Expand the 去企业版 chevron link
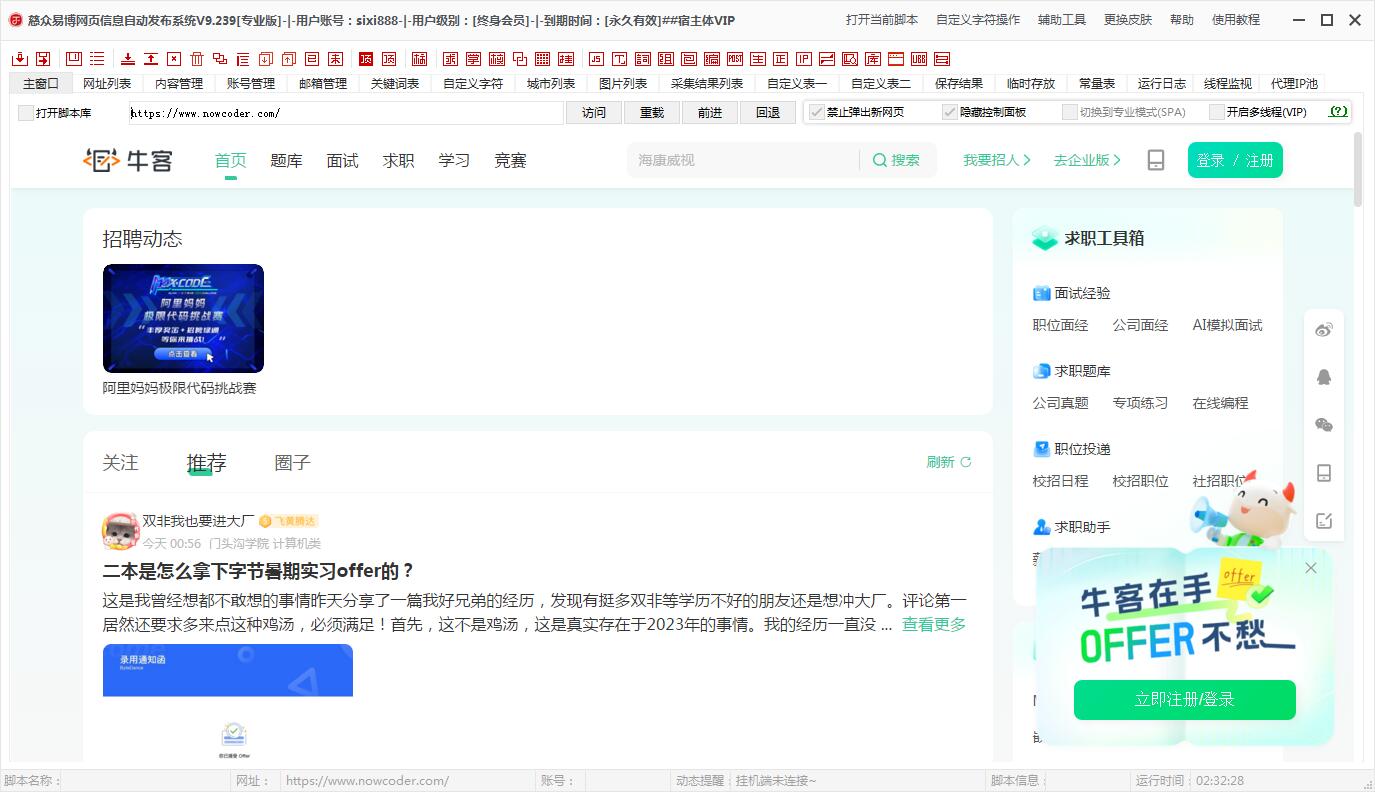1375x792 pixels. point(1087,160)
